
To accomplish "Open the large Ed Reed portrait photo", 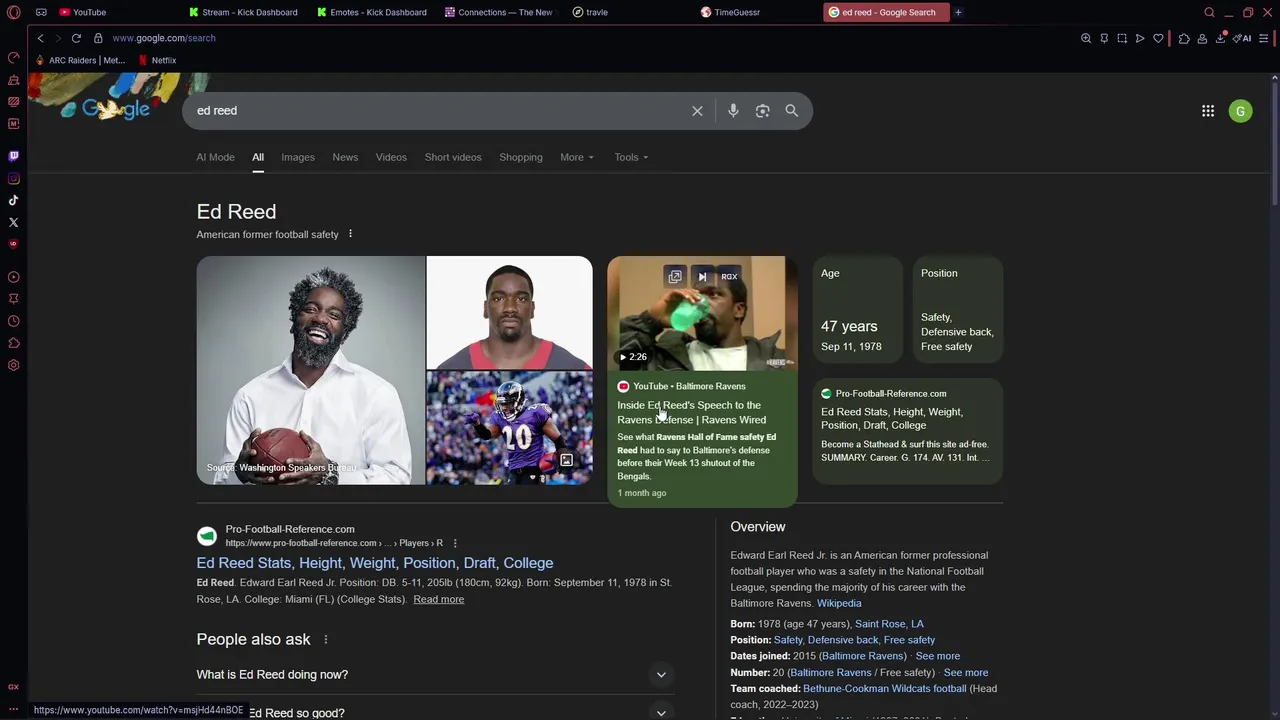I will (x=311, y=370).
